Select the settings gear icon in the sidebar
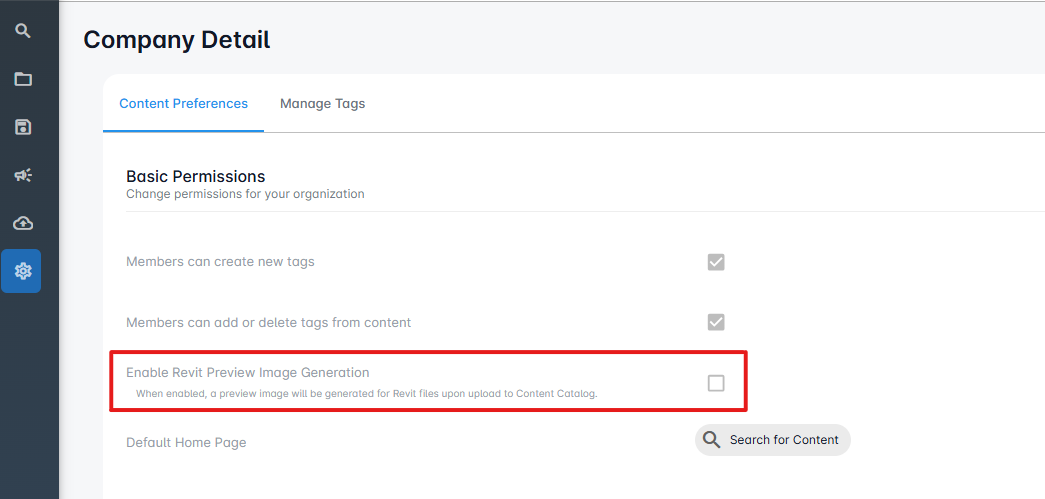Viewport: 1045px width, 499px height. 22,271
